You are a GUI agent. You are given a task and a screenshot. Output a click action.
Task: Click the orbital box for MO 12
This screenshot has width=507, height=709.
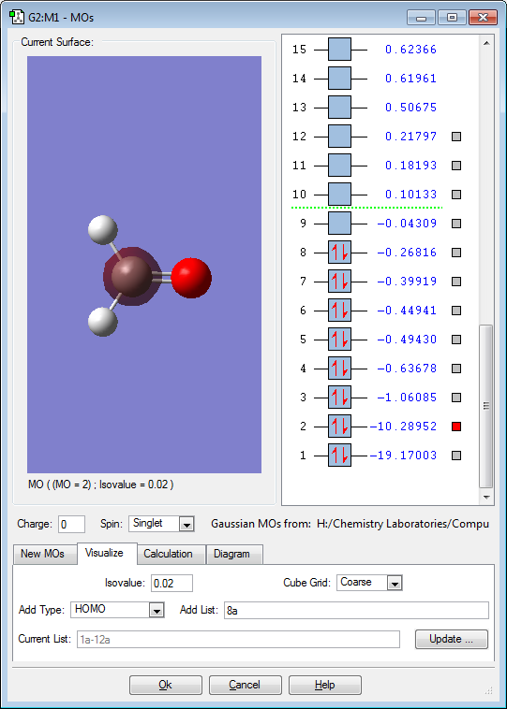(x=339, y=136)
